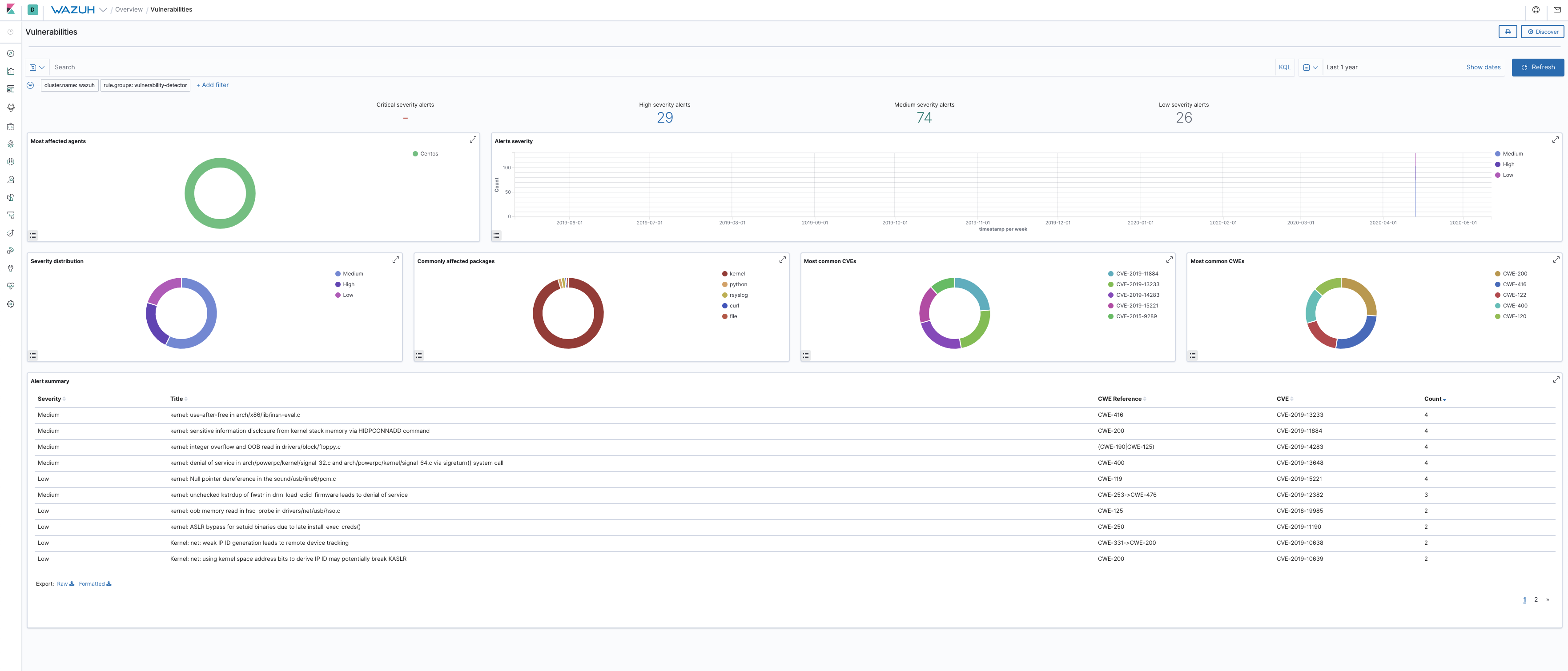Screen dimensions: 1568x671
Task: Open Management gear icon in sidebar
Action: (10, 304)
